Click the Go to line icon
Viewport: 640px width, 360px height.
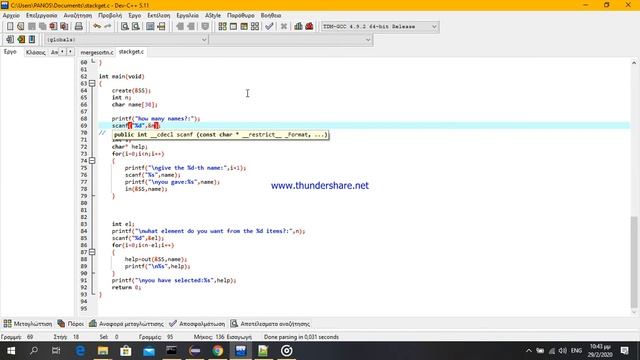161,27
